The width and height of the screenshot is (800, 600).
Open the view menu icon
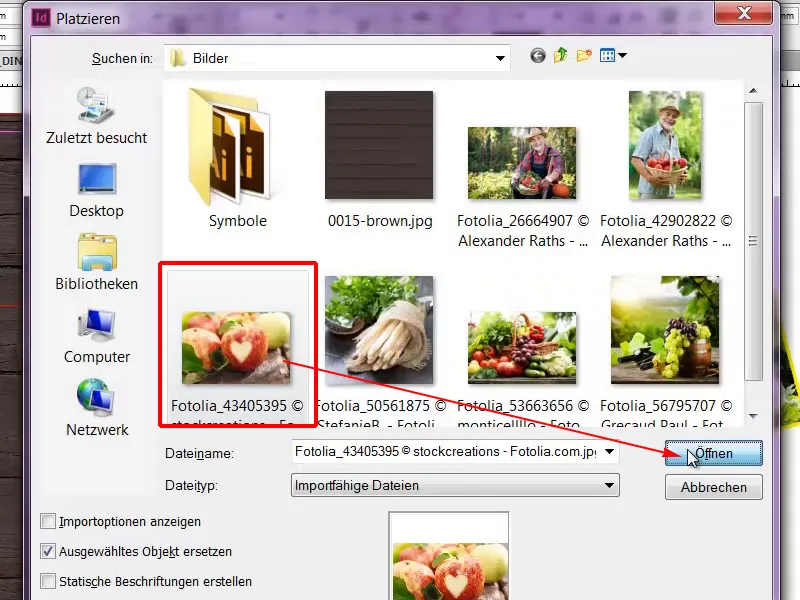[607, 55]
